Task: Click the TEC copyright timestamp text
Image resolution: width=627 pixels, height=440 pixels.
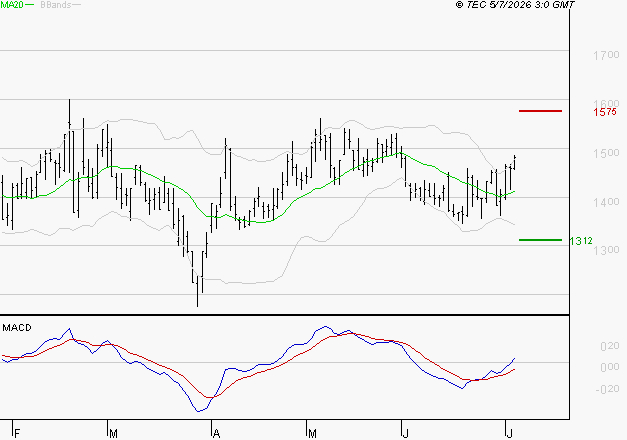Action: click(x=515, y=5)
